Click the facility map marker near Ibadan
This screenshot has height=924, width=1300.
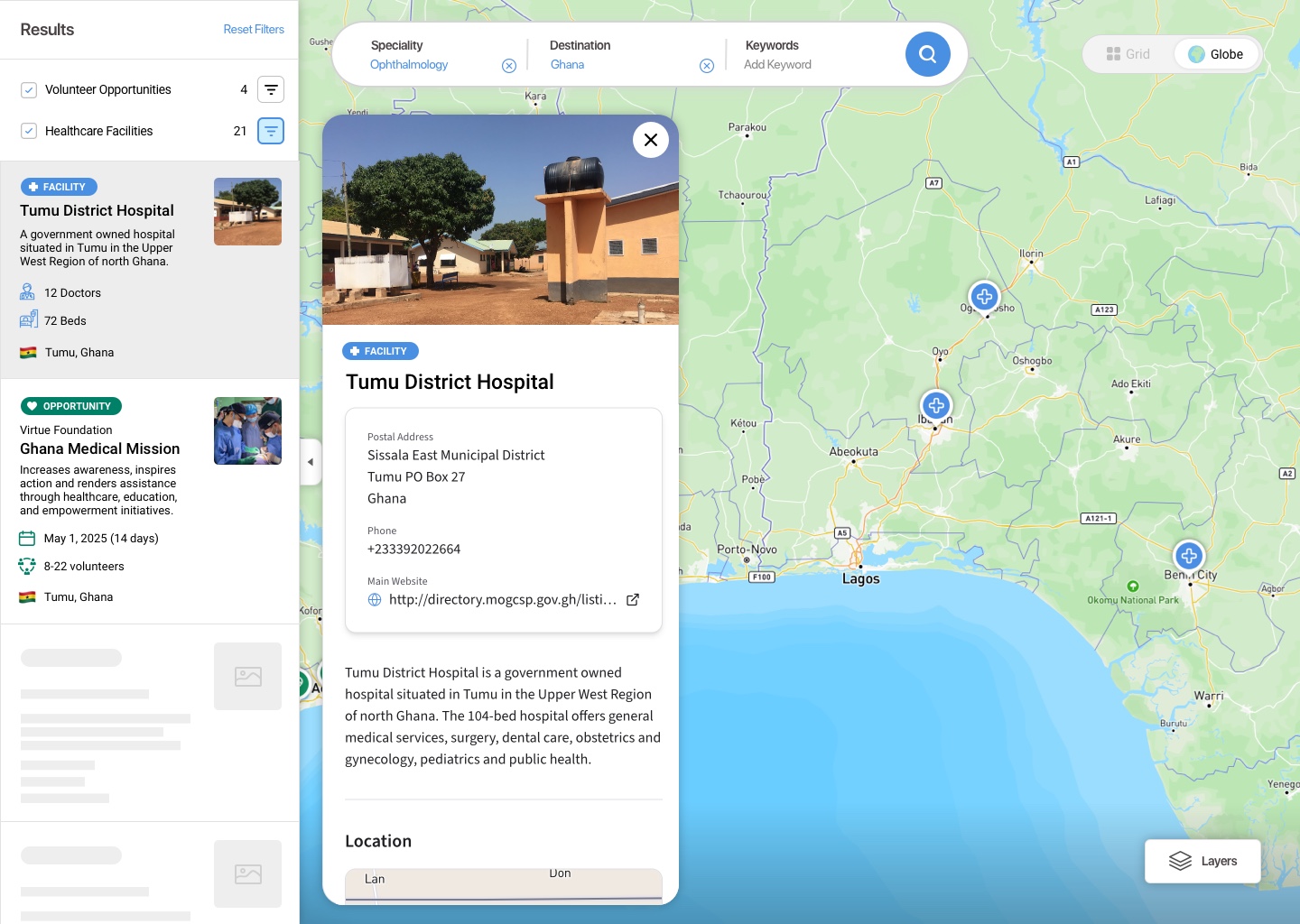tap(936, 405)
